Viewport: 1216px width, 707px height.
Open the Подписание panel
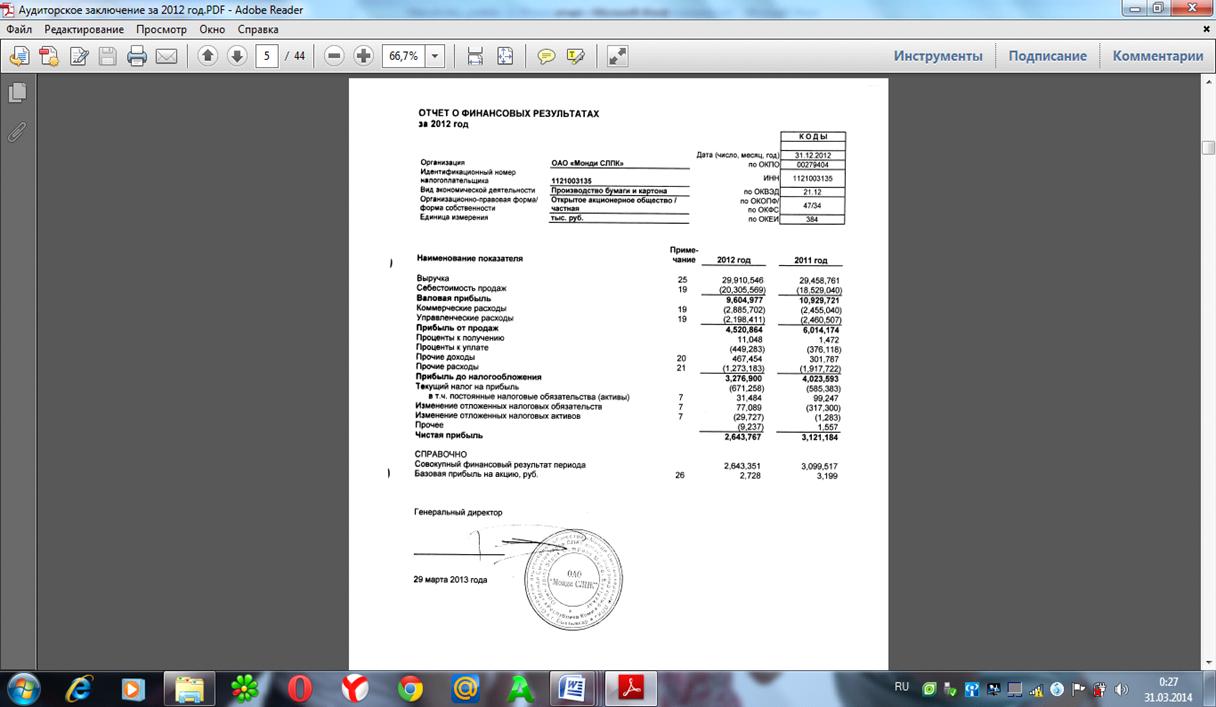click(x=1047, y=56)
